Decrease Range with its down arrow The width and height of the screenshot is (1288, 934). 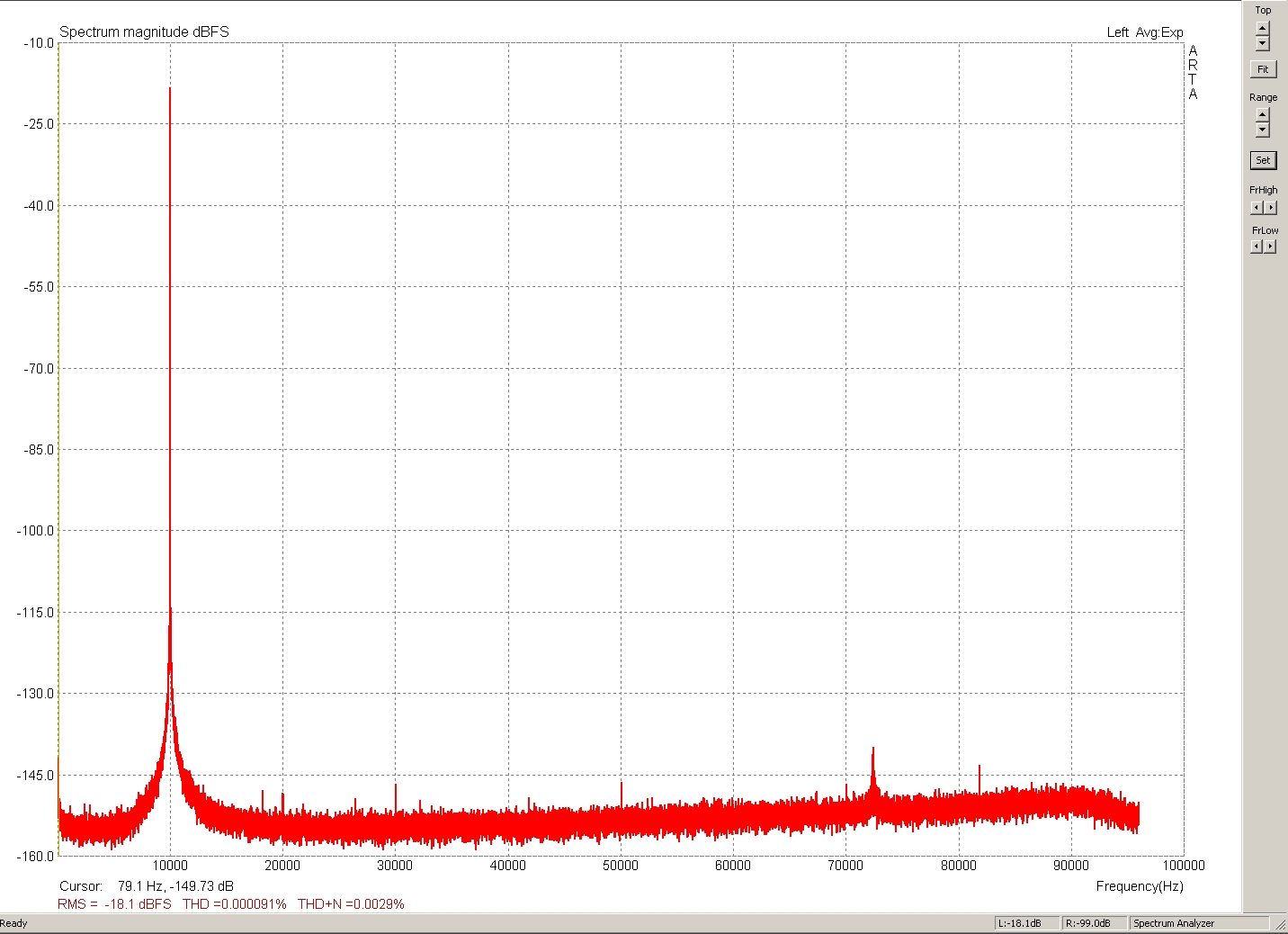pos(1262,130)
